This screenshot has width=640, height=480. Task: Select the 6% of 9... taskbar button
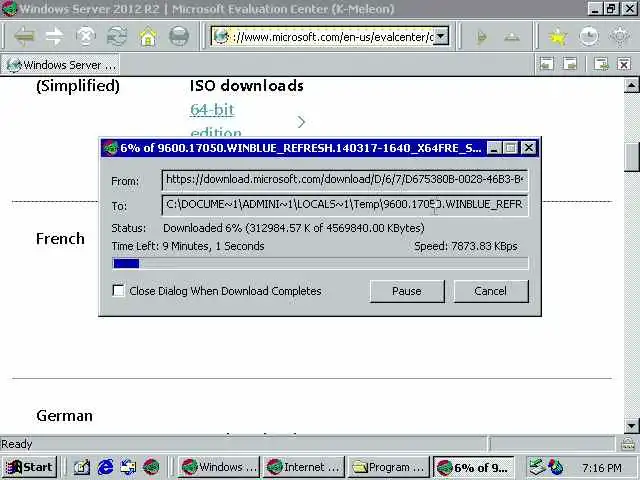[473, 467]
